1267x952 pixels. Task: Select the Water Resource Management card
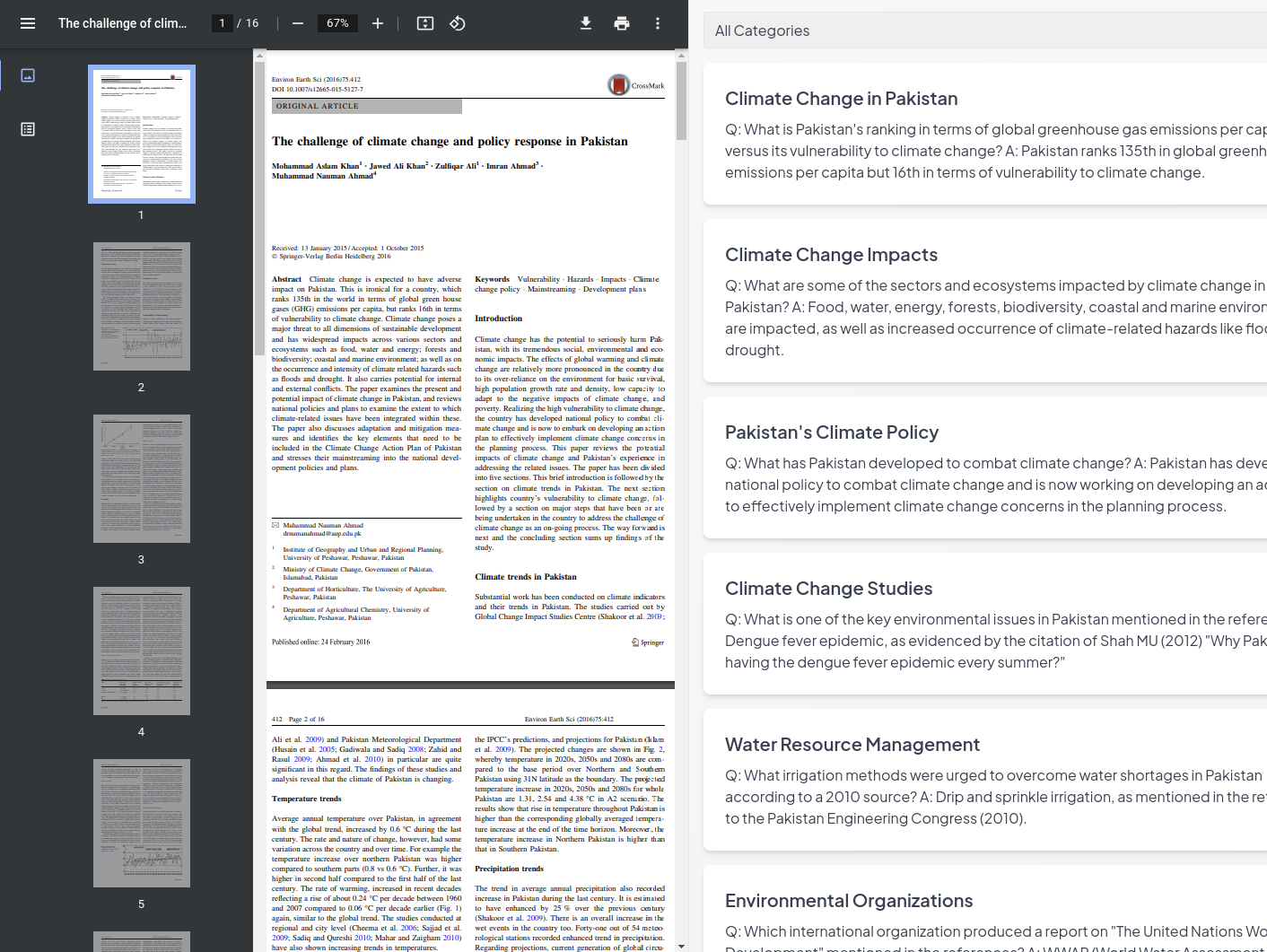point(985,781)
